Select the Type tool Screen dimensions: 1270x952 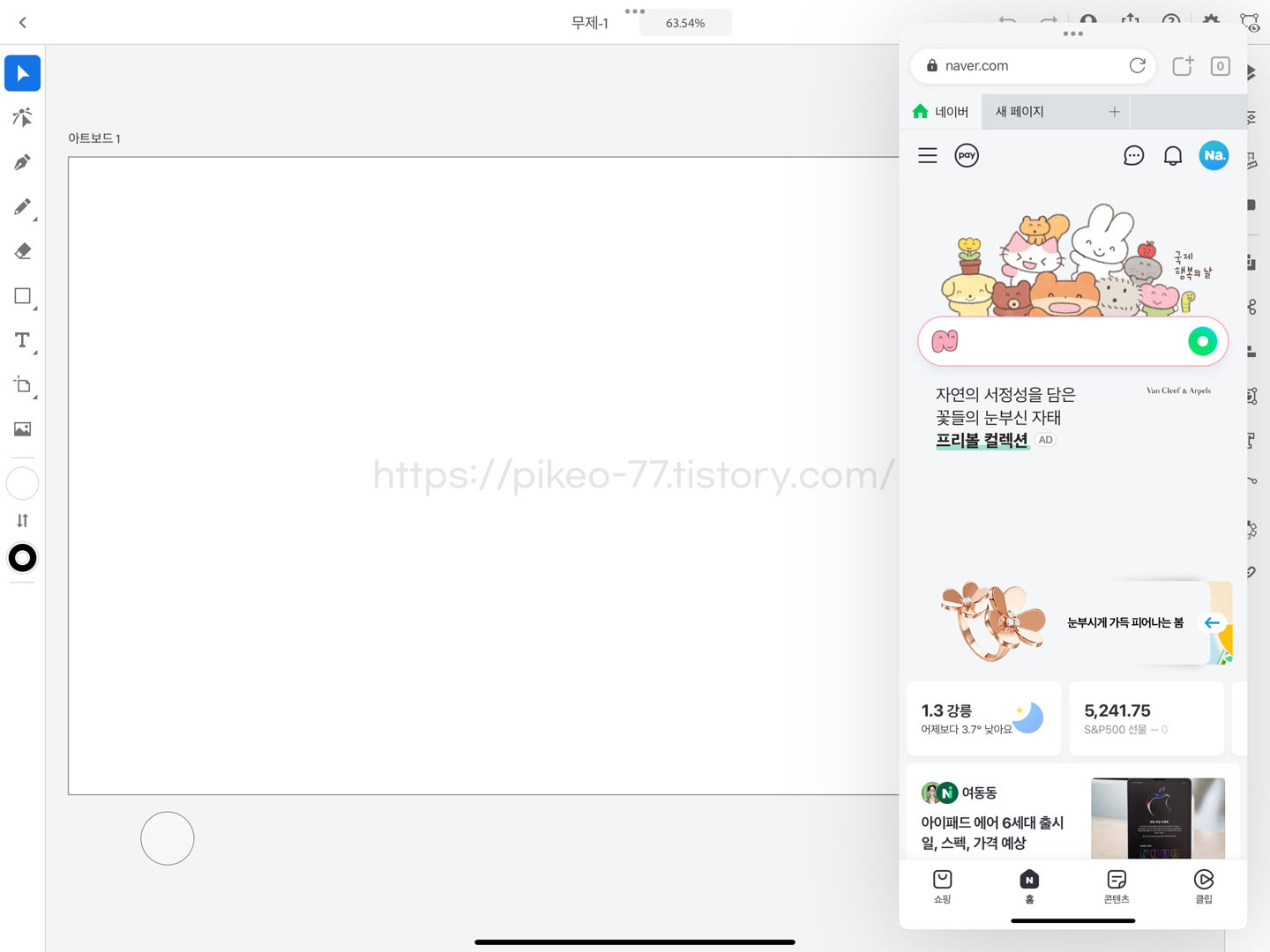[x=22, y=340]
